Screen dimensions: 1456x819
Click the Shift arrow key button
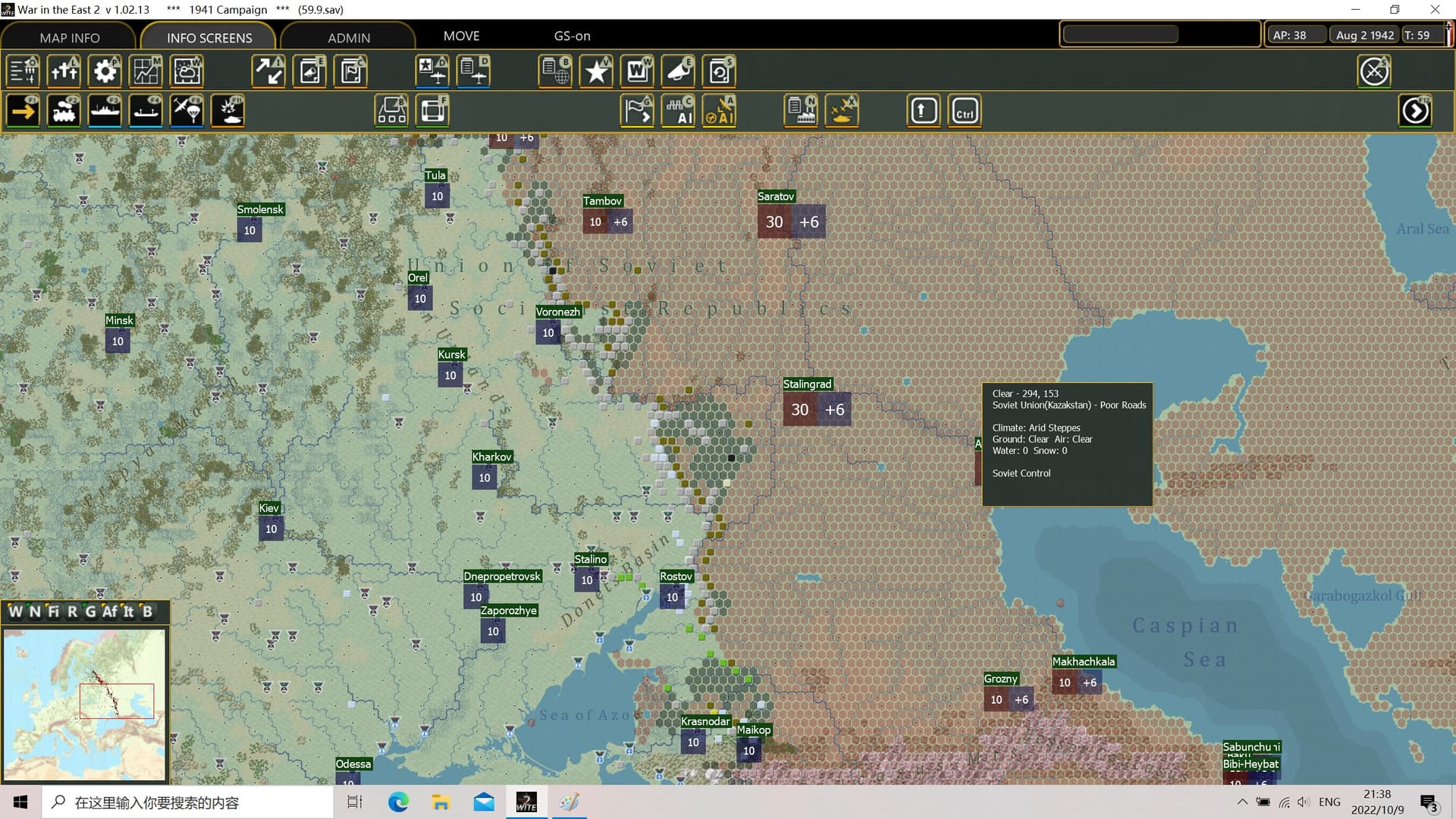tap(923, 111)
